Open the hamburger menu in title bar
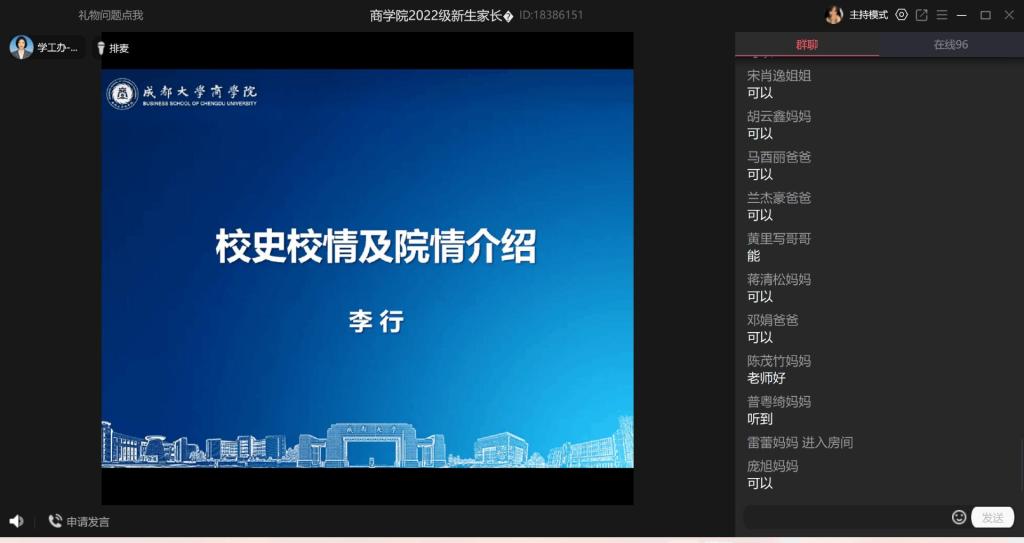This screenshot has height=543, width=1024. click(942, 14)
